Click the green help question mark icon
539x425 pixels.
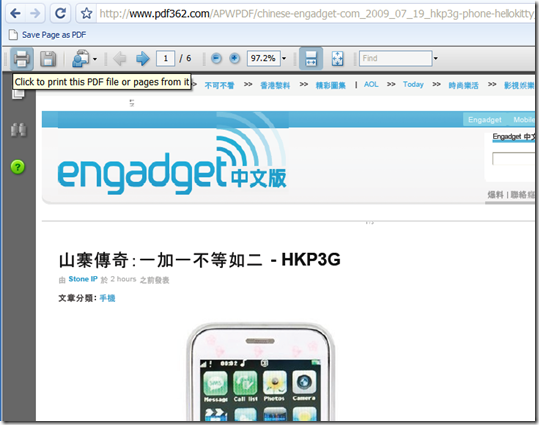pyautogui.click(x=18, y=167)
